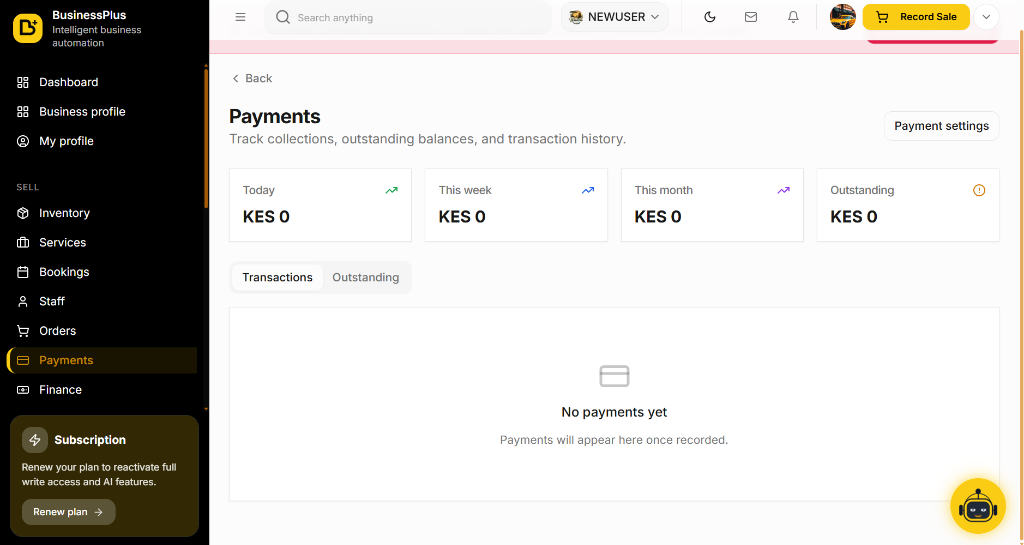This screenshot has width=1024, height=545.
Task: Click the Renew plan button
Action: point(69,512)
